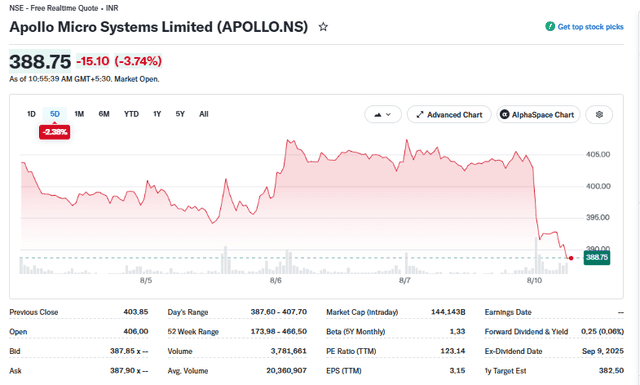Show year-to-date YTD range
640x385 pixels.
[x=131, y=114]
